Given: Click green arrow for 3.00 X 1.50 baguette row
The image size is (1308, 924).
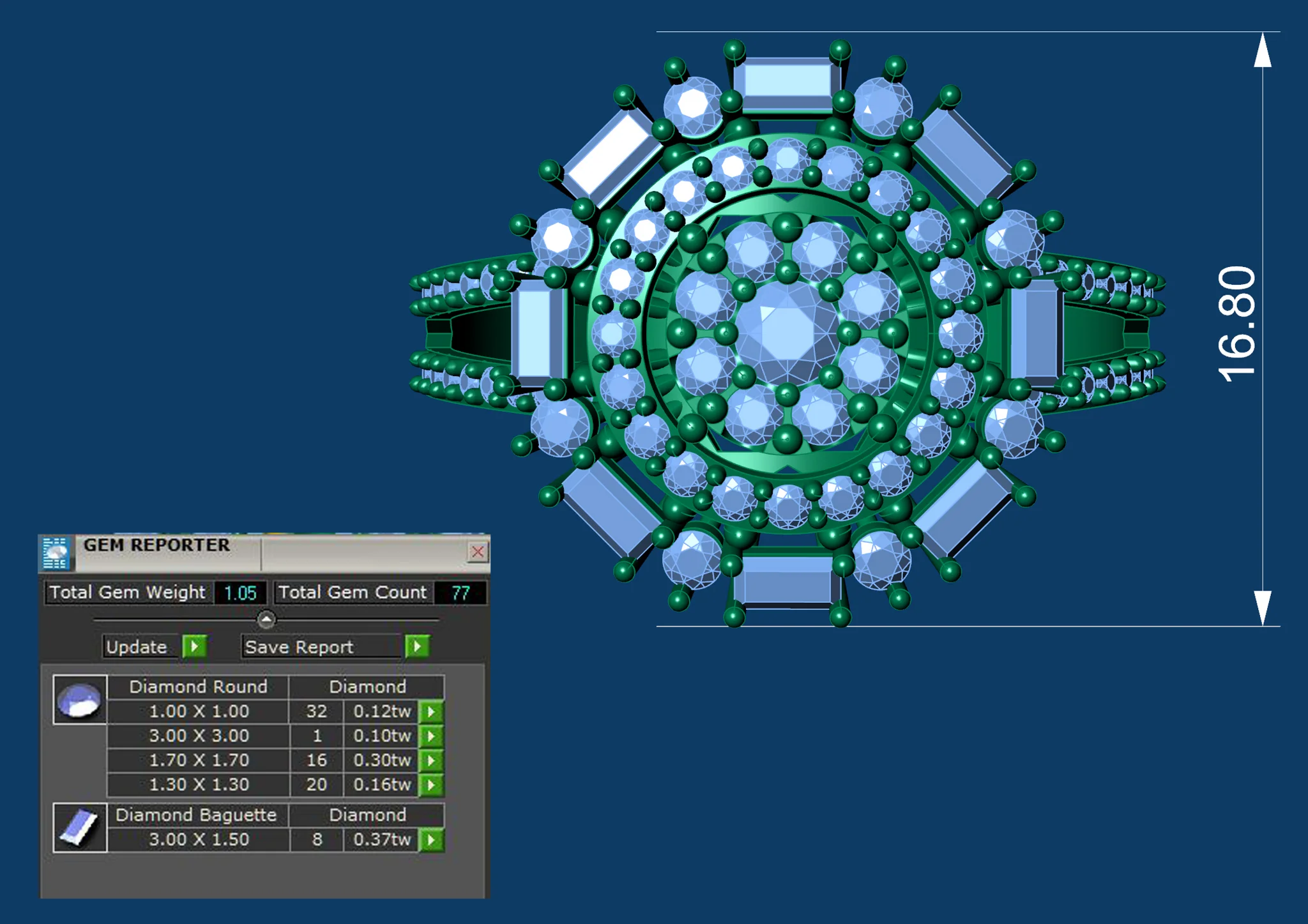Looking at the screenshot, I should 431,840.
